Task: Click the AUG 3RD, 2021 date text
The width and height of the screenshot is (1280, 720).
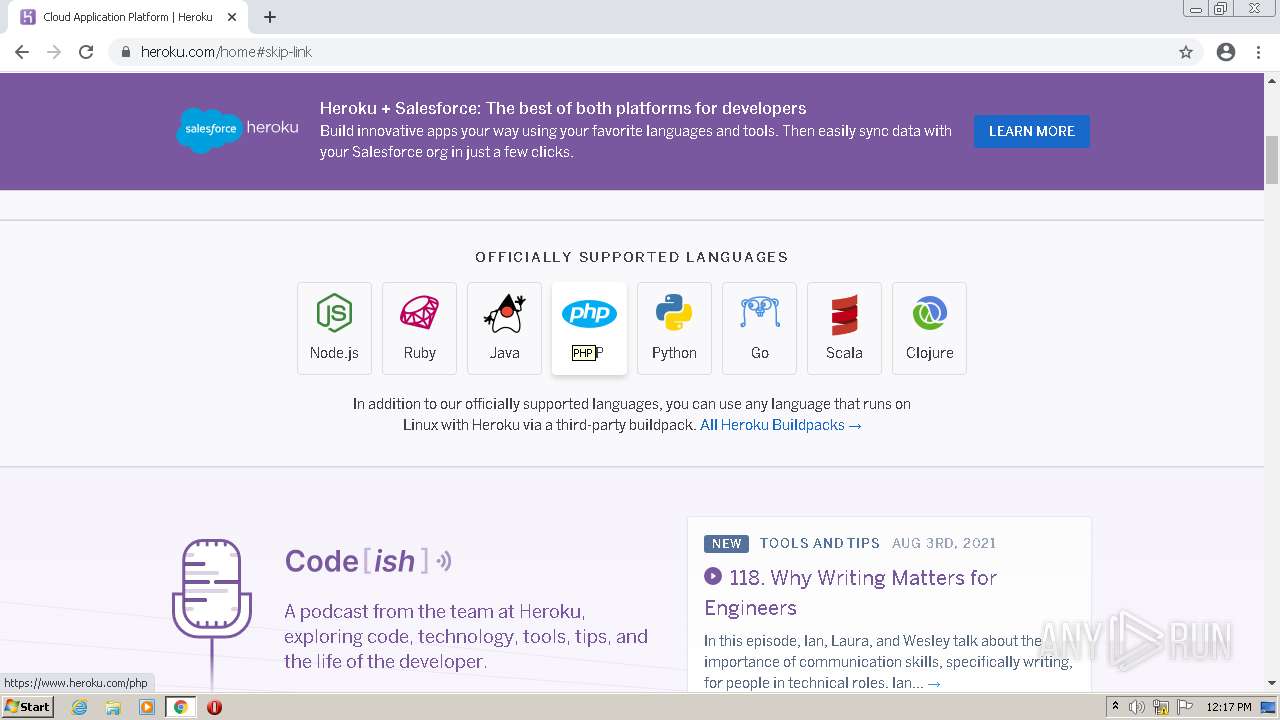Action: tap(944, 543)
